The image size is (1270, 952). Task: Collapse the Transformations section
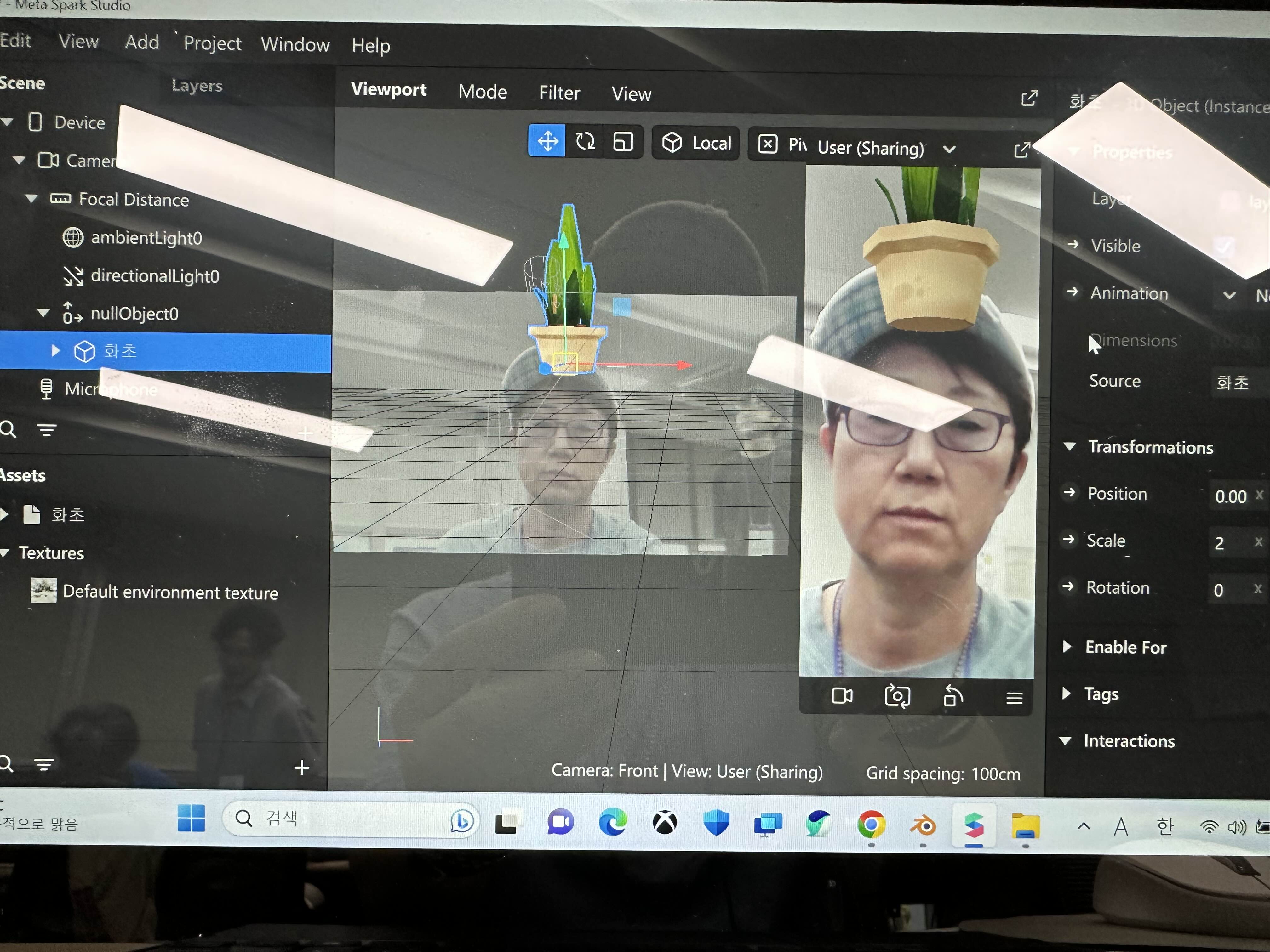[1069, 446]
